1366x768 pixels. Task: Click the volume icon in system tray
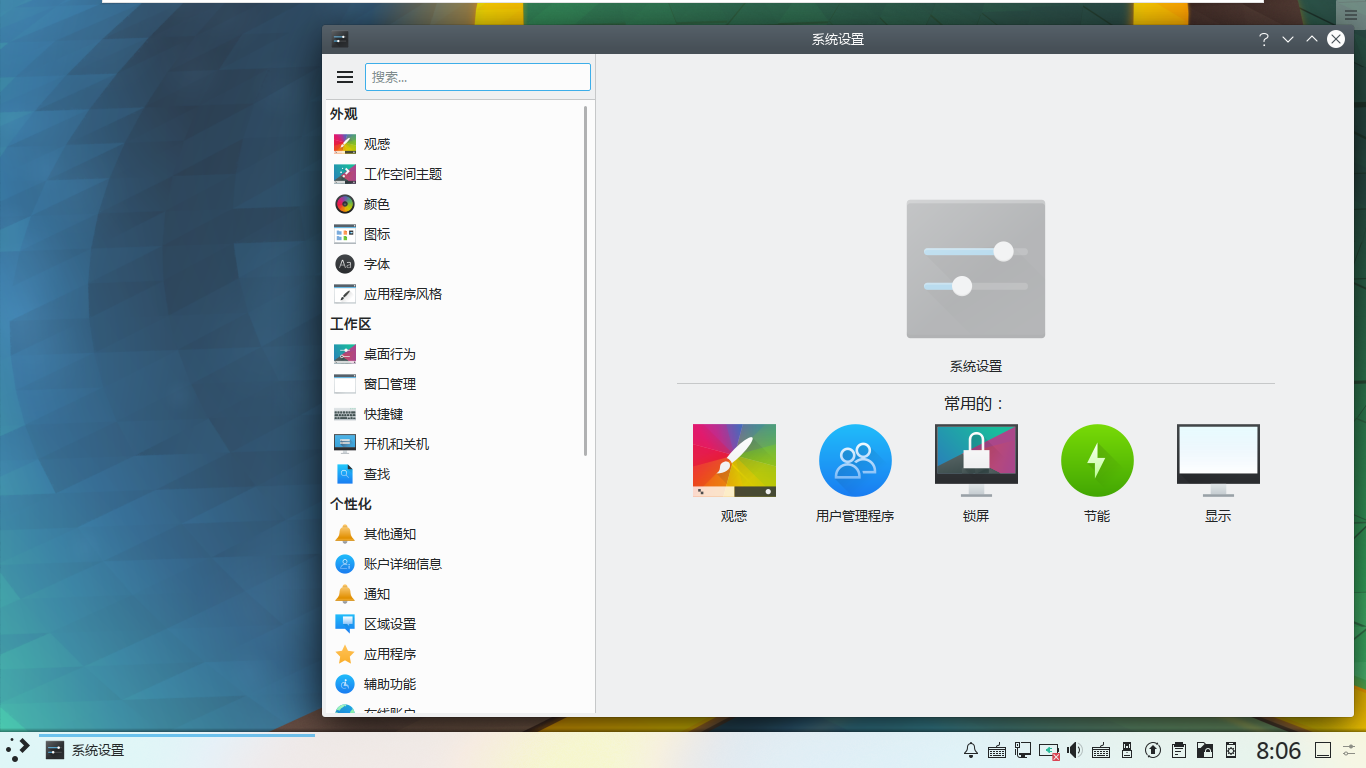1075,750
